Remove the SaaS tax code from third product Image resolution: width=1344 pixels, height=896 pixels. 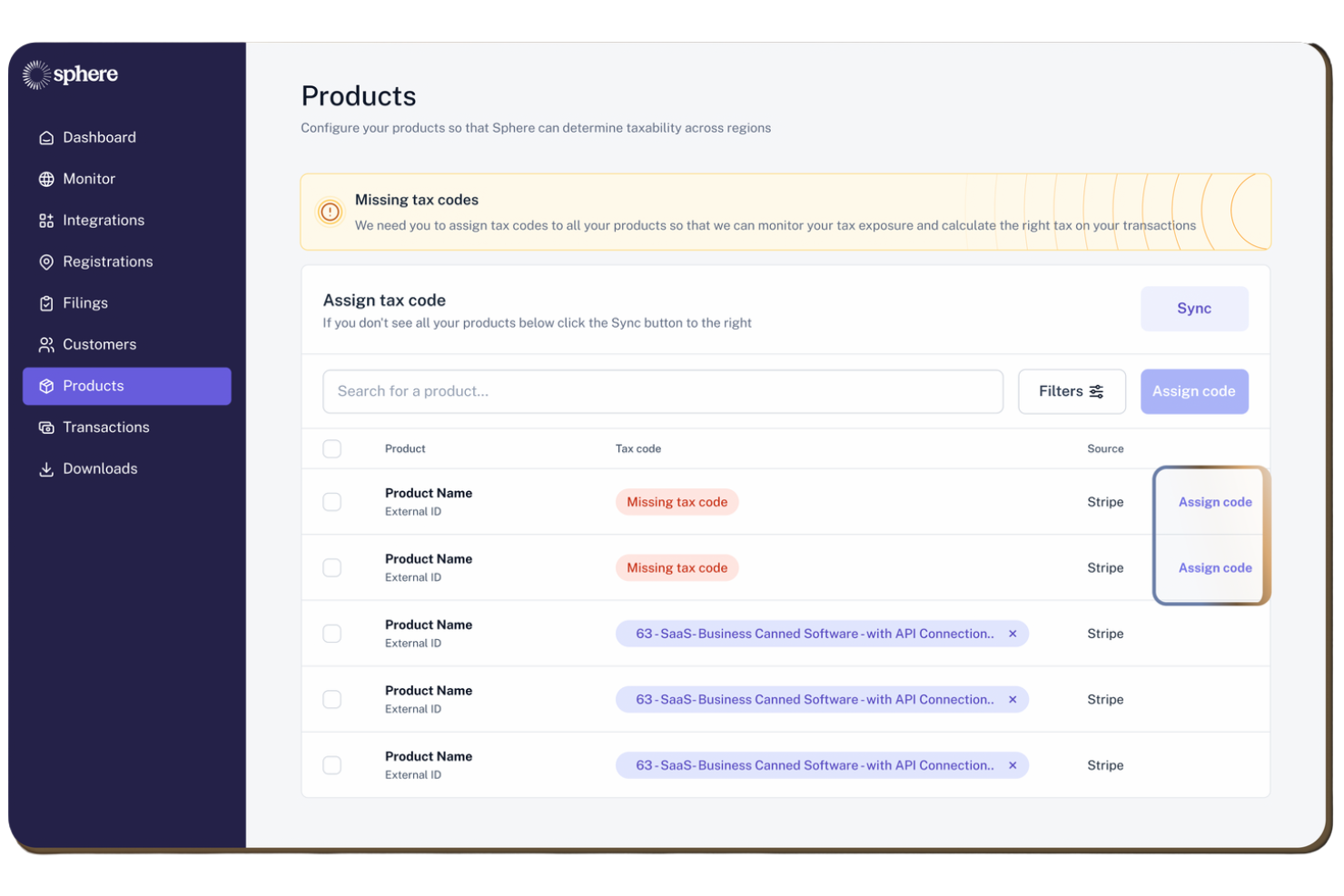tap(1012, 634)
